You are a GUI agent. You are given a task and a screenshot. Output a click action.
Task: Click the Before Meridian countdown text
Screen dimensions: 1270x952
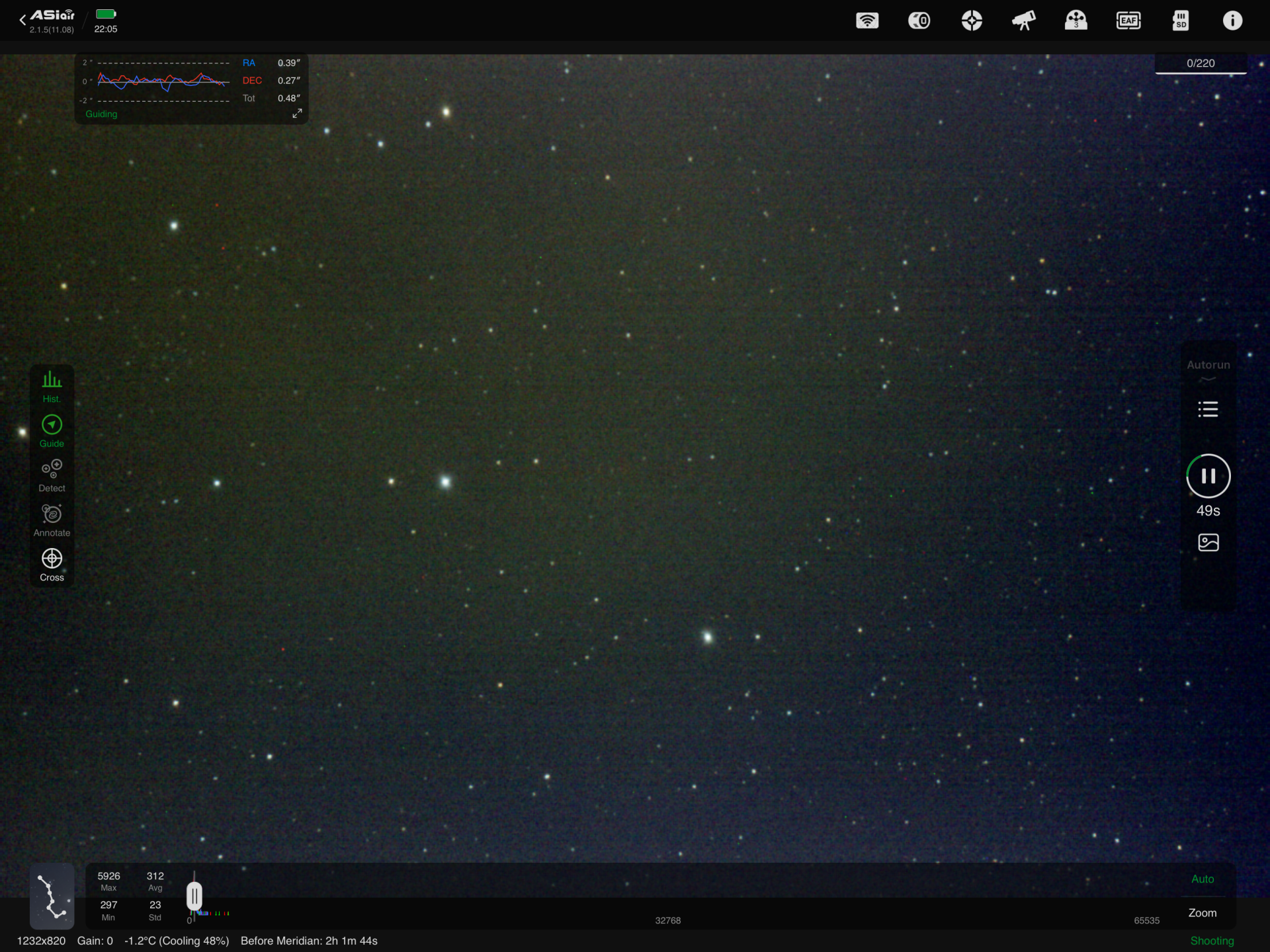pos(309,941)
